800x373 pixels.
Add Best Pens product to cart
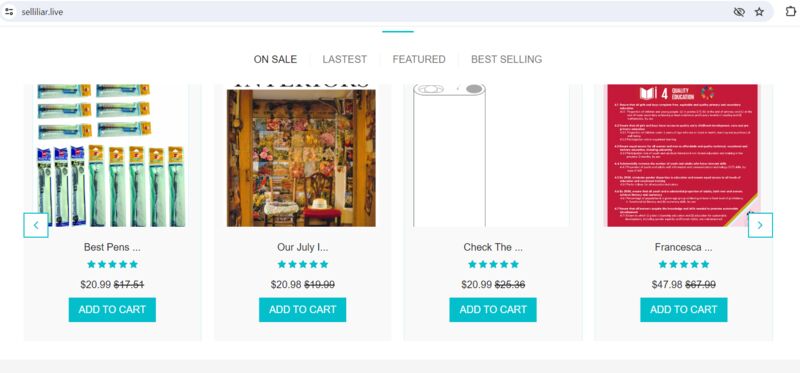pyautogui.click(x=112, y=310)
